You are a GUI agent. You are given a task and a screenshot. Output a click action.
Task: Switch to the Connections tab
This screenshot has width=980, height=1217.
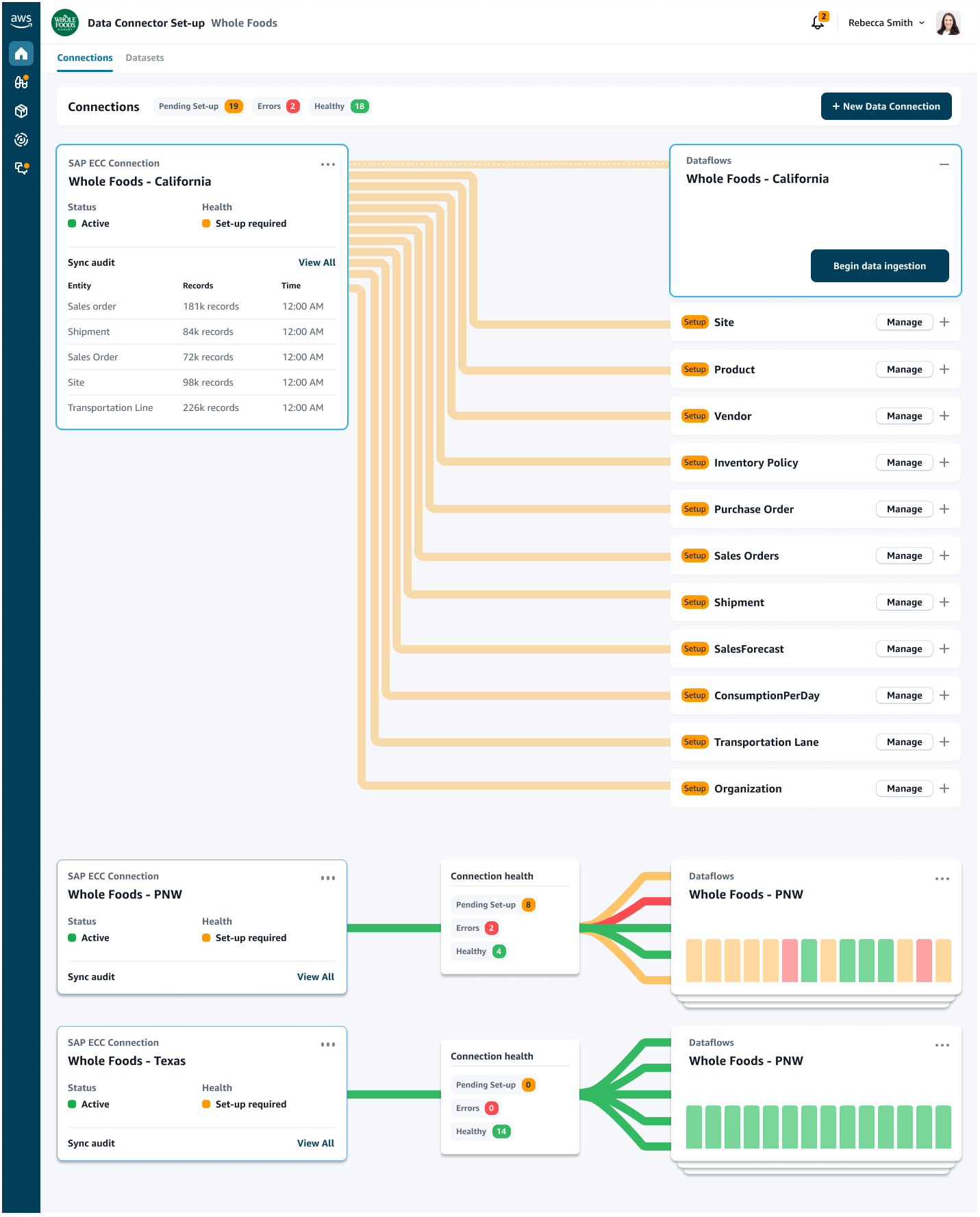pos(85,58)
